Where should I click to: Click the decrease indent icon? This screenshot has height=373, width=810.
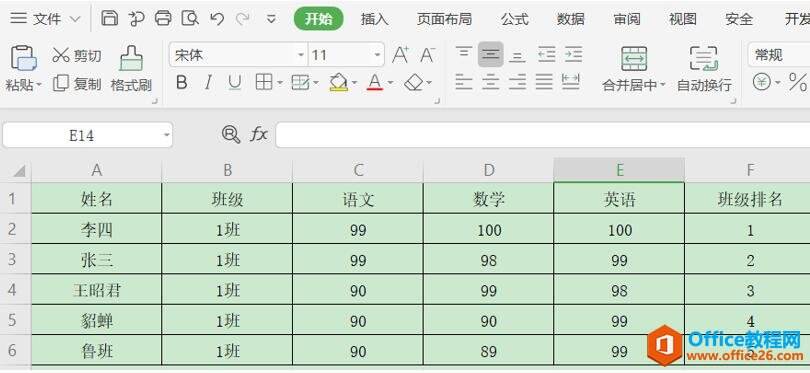point(547,54)
